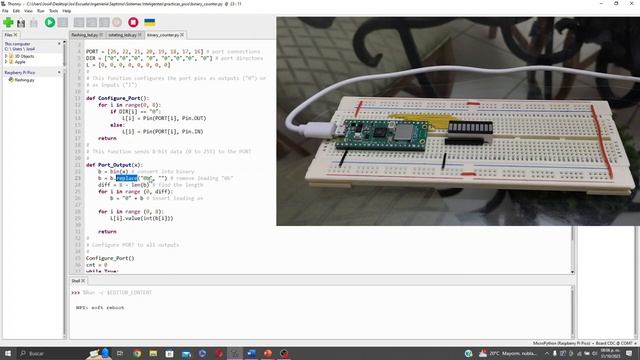Stop the backend with red stop icon

pos(133,22)
